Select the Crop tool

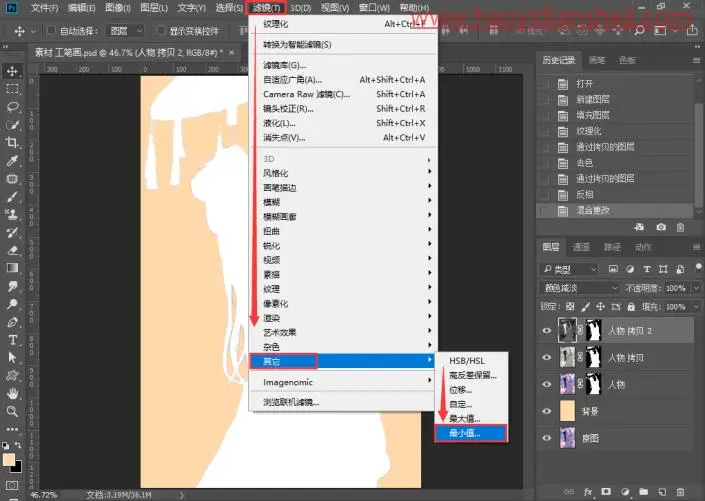coord(12,143)
